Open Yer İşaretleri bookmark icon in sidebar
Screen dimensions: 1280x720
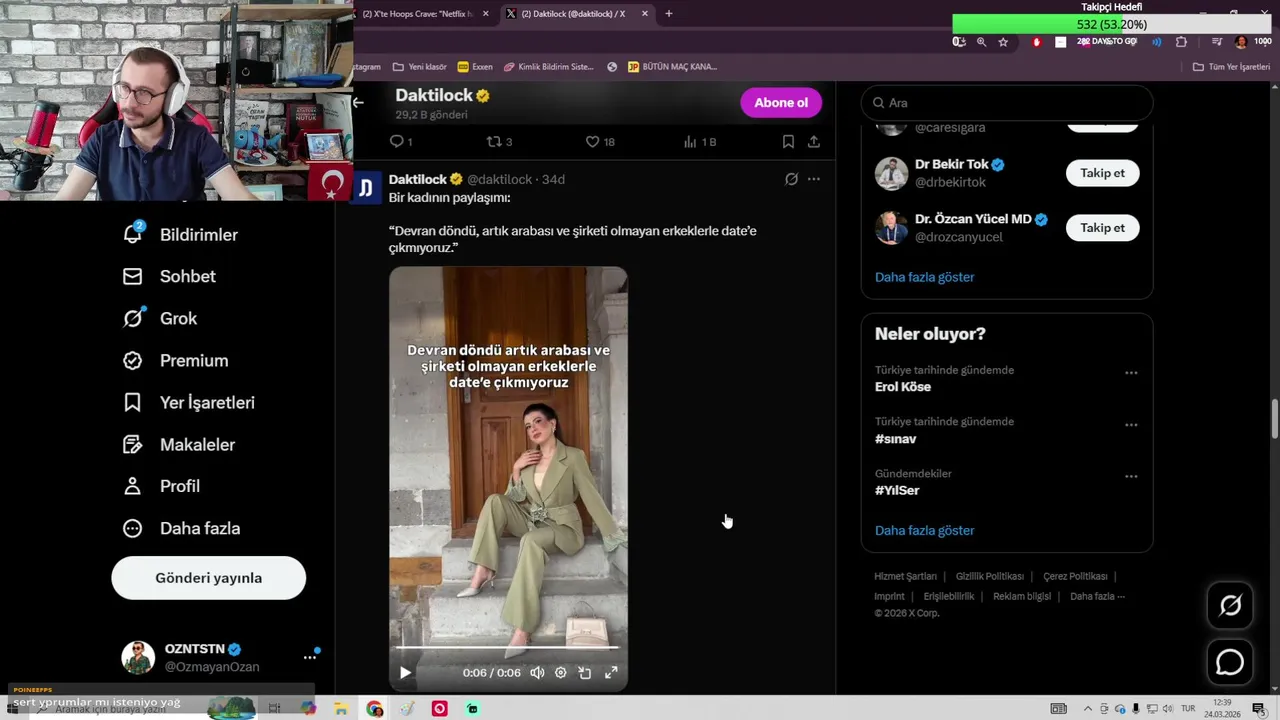(x=132, y=402)
